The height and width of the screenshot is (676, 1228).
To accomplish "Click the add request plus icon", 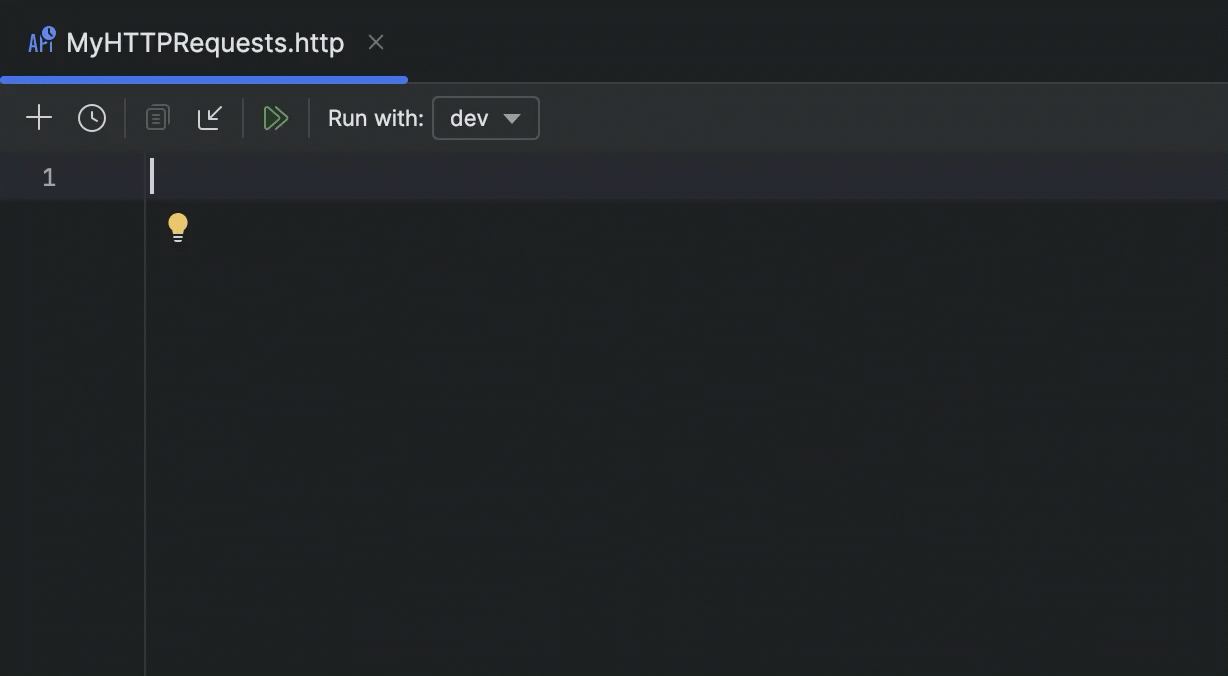I will click(39, 117).
